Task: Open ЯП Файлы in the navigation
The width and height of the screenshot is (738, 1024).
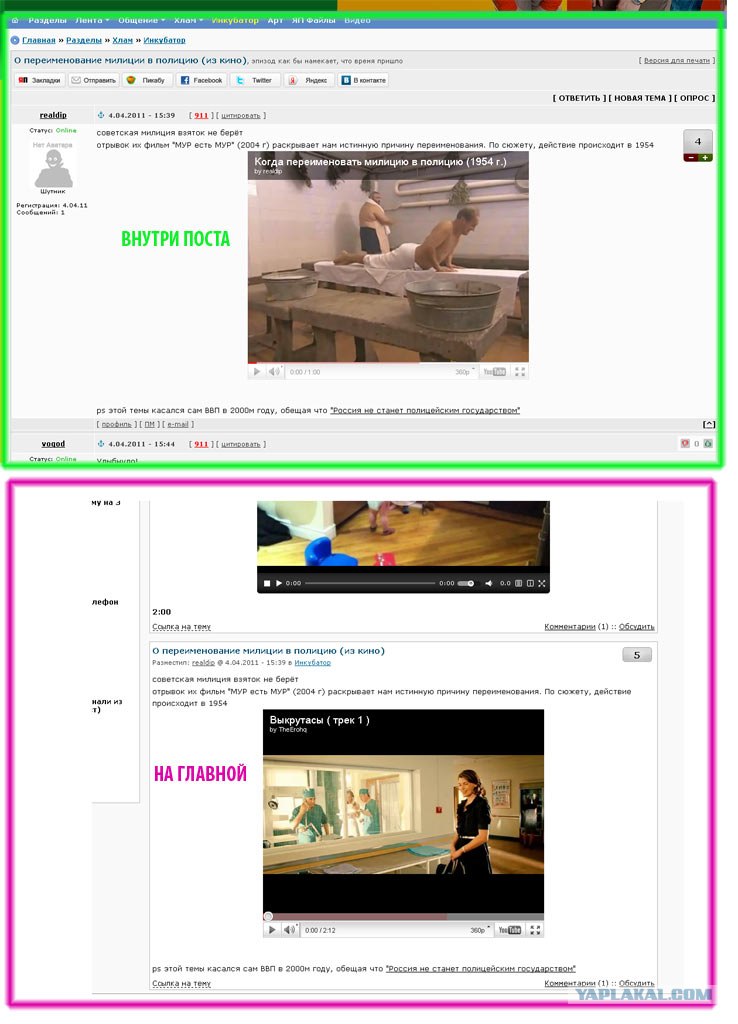Action: [x=313, y=20]
